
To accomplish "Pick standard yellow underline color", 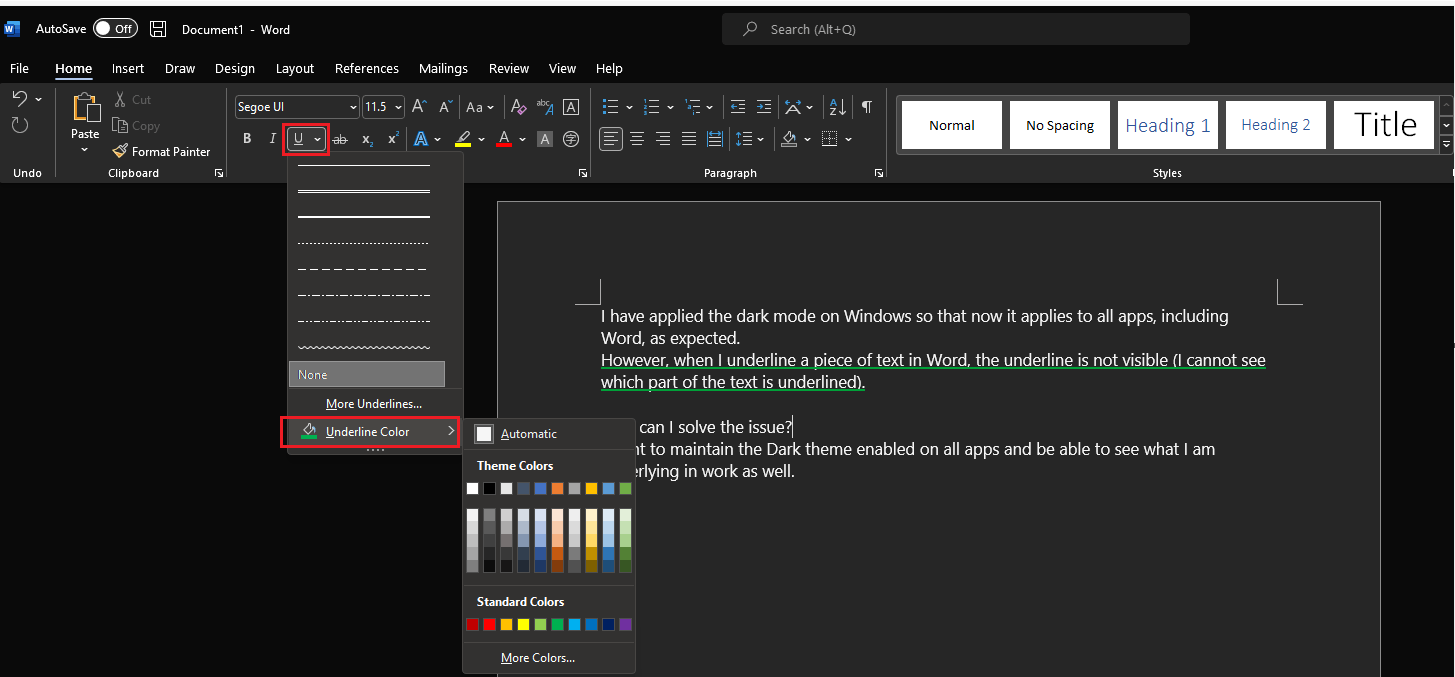I will (523, 624).
